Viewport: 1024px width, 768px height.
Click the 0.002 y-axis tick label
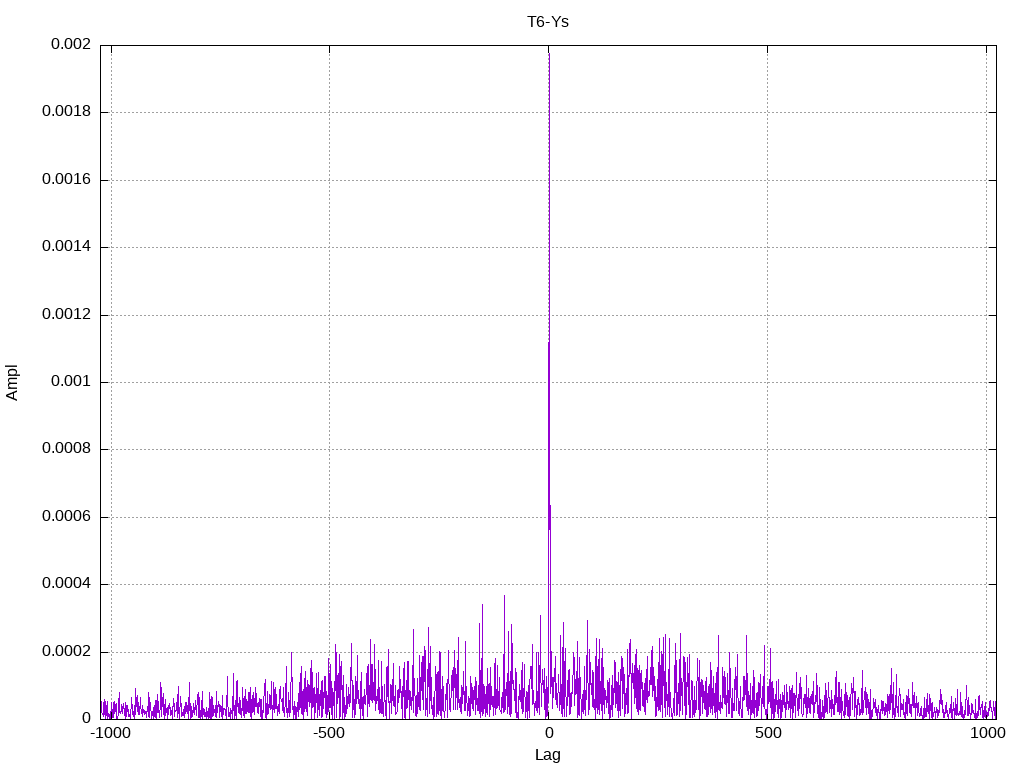[x=71, y=45]
